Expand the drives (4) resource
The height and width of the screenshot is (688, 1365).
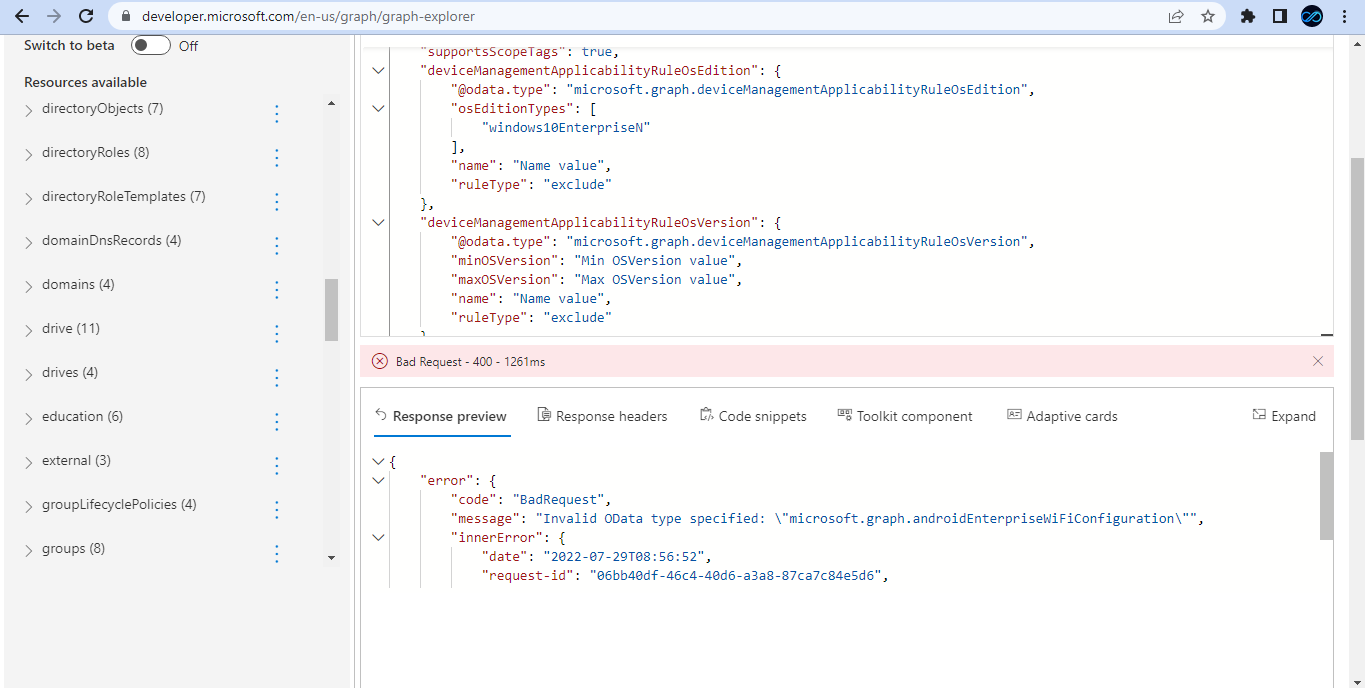29,375
